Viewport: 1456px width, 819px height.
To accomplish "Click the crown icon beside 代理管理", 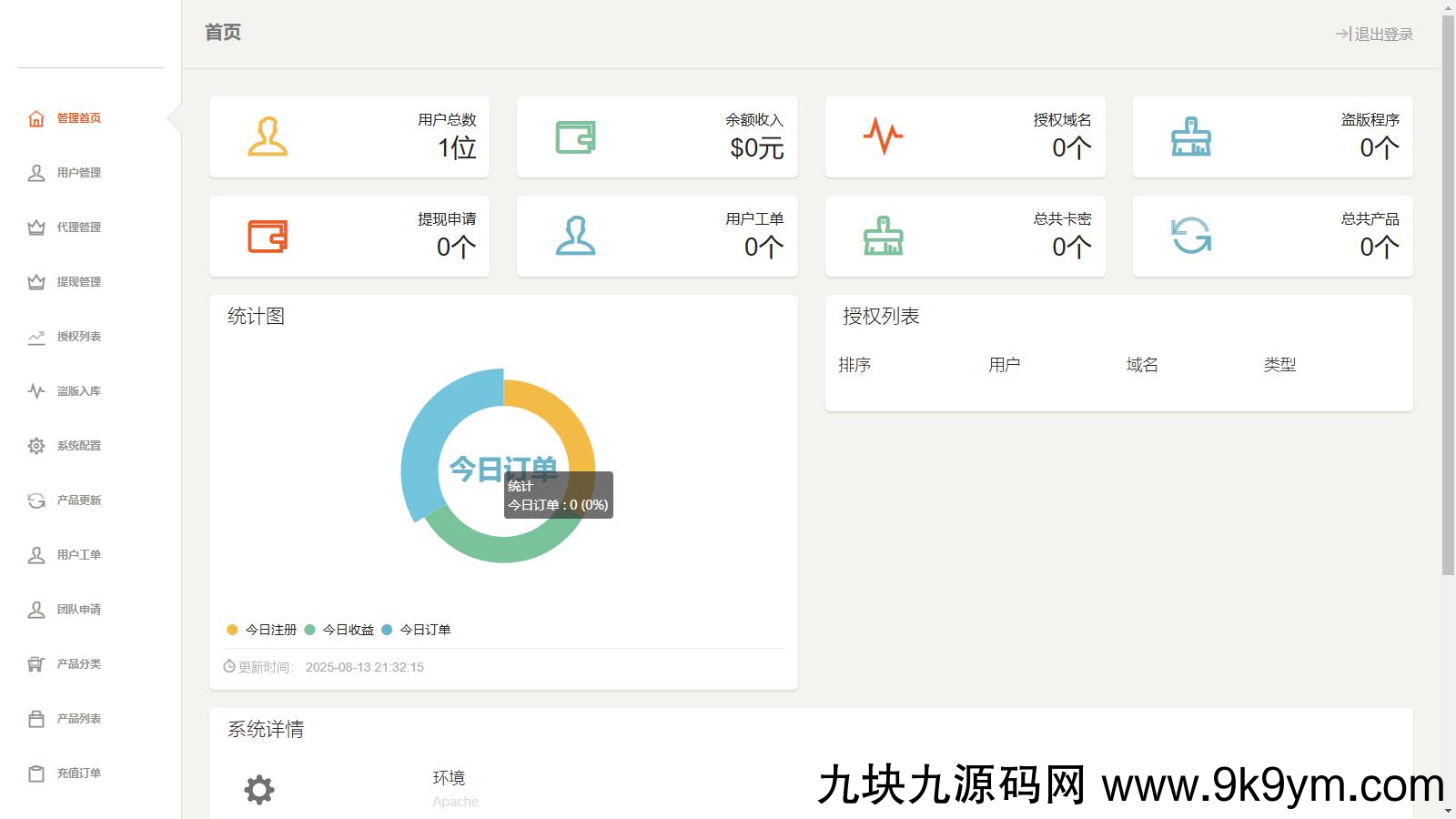I will 36,227.
